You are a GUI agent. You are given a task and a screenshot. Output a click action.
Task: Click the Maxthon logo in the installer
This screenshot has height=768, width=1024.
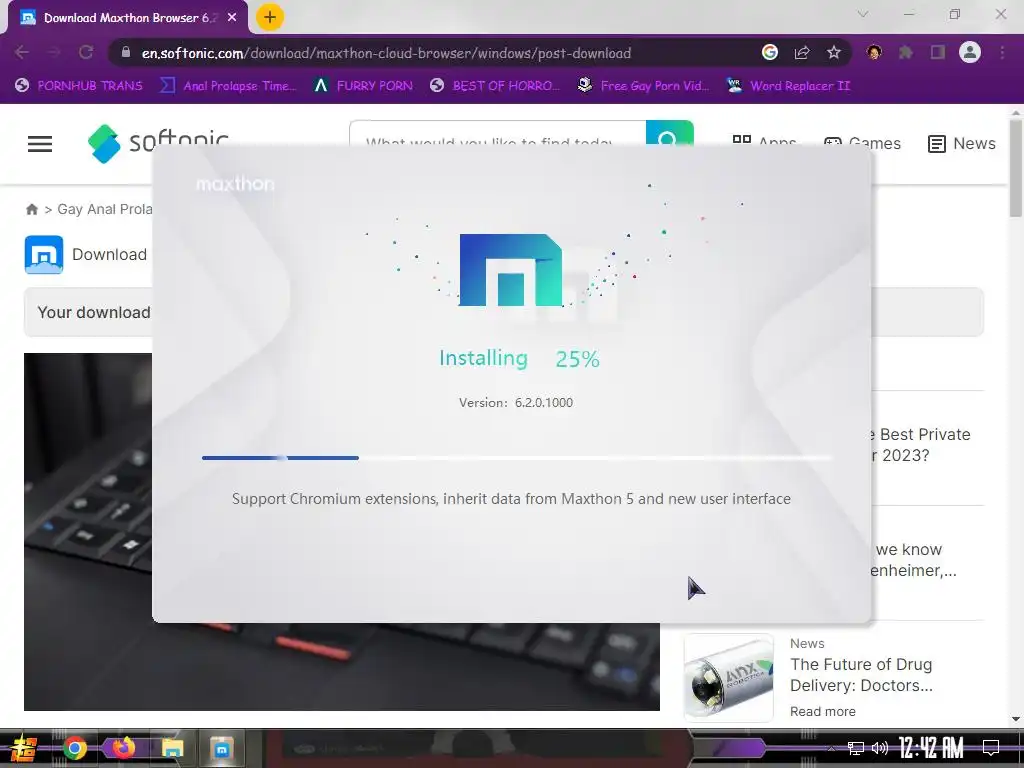pyautogui.click(x=511, y=270)
